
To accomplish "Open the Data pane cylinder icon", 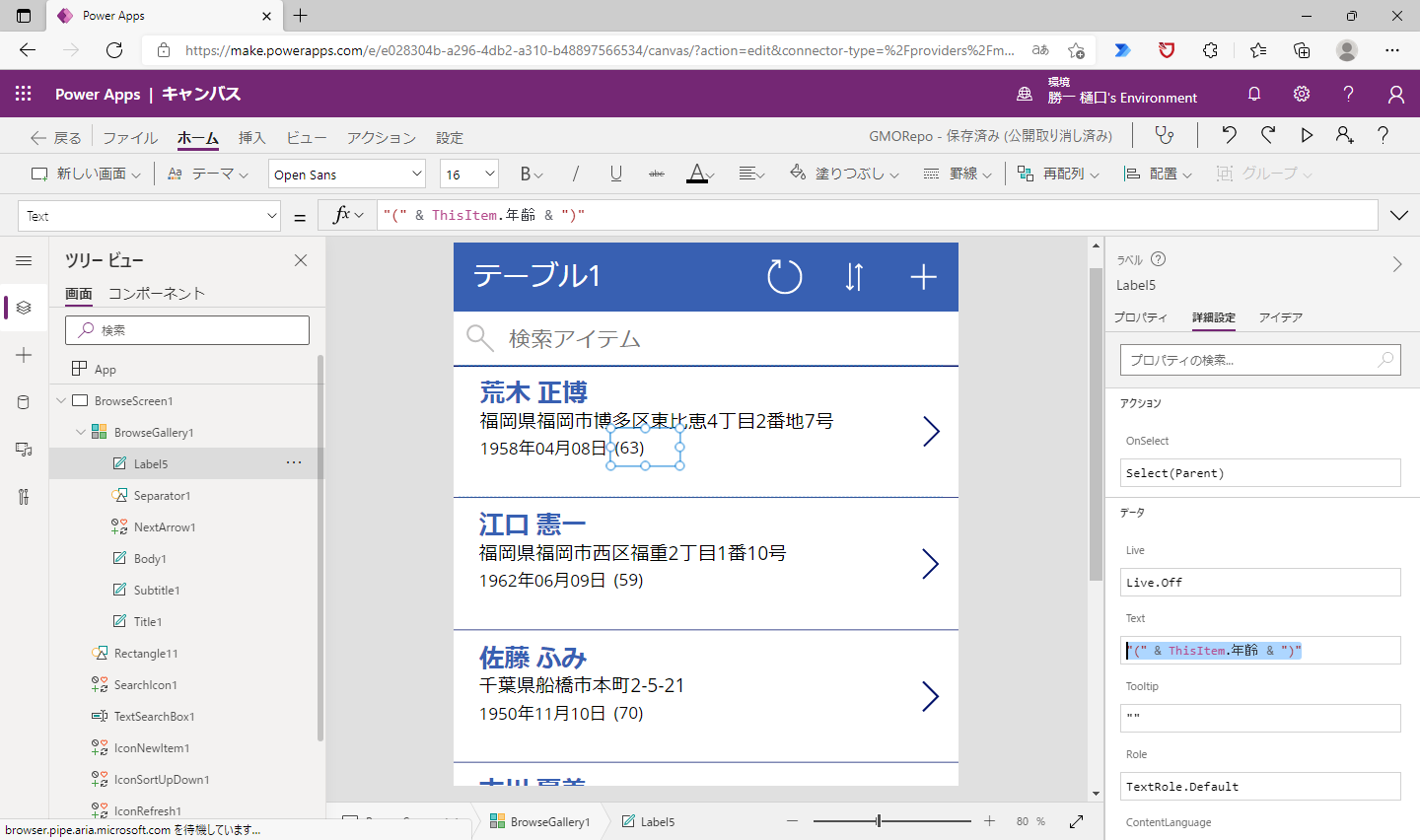I will [x=24, y=402].
